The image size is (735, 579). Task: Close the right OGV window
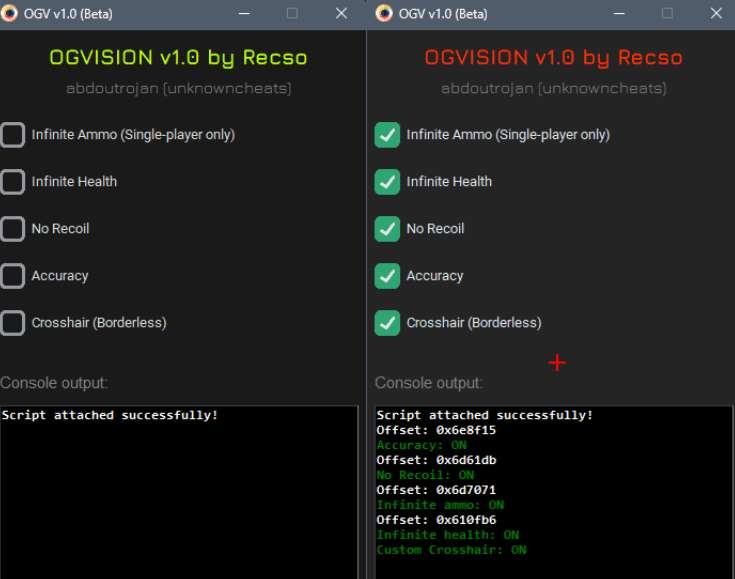pyautogui.click(x=716, y=14)
